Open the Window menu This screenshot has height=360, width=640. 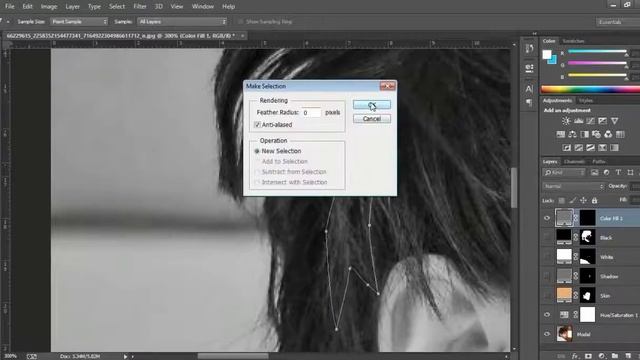point(202,7)
